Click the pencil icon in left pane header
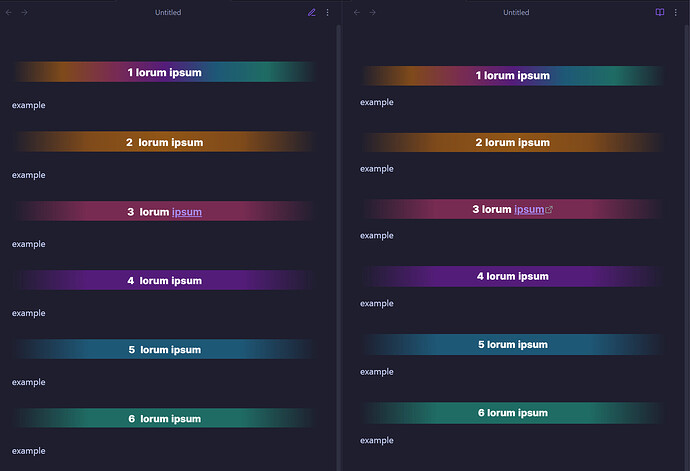This screenshot has height=471, width=690. pyautogui.click(x=312, y=12)
